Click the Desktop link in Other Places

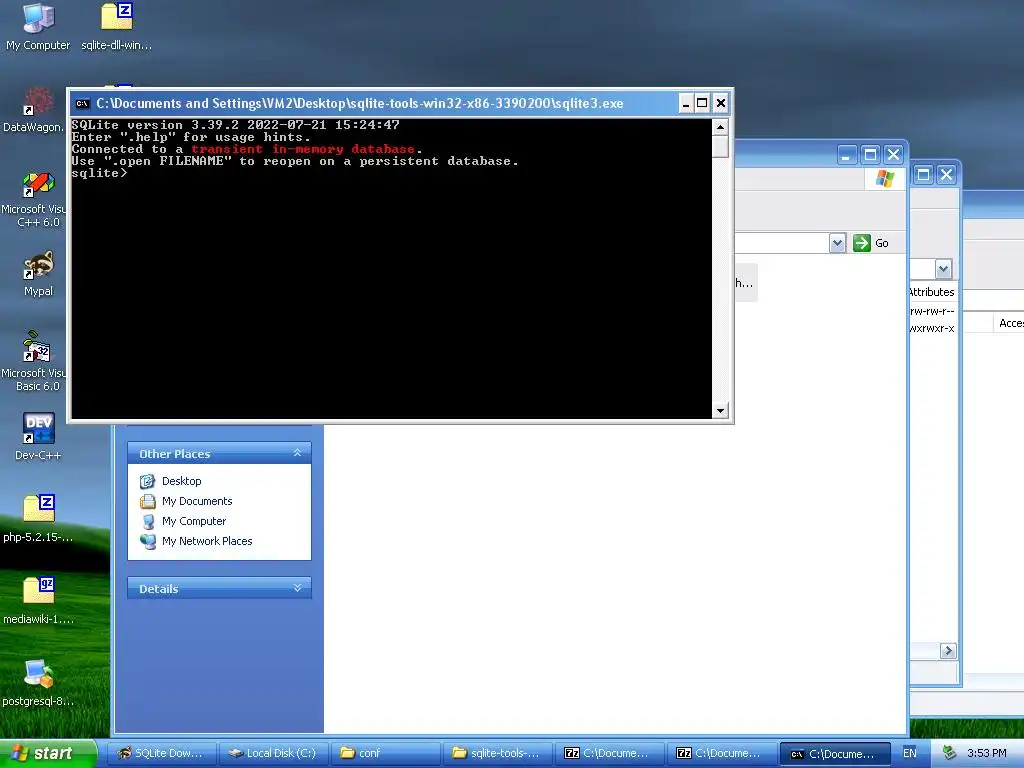click(x=182, y=481)
